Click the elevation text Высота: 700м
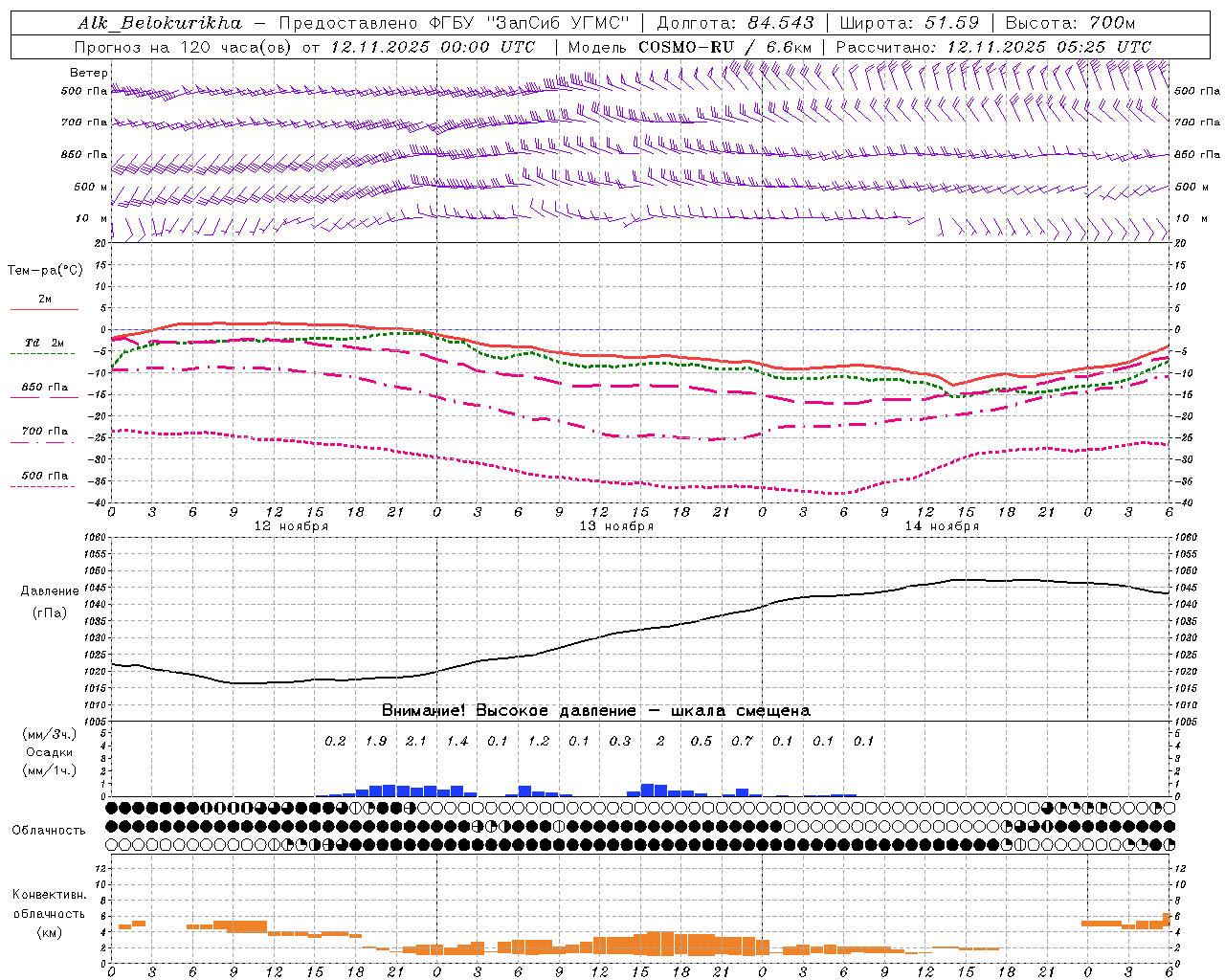The image size is (1225, 980). pos(1070,23)
